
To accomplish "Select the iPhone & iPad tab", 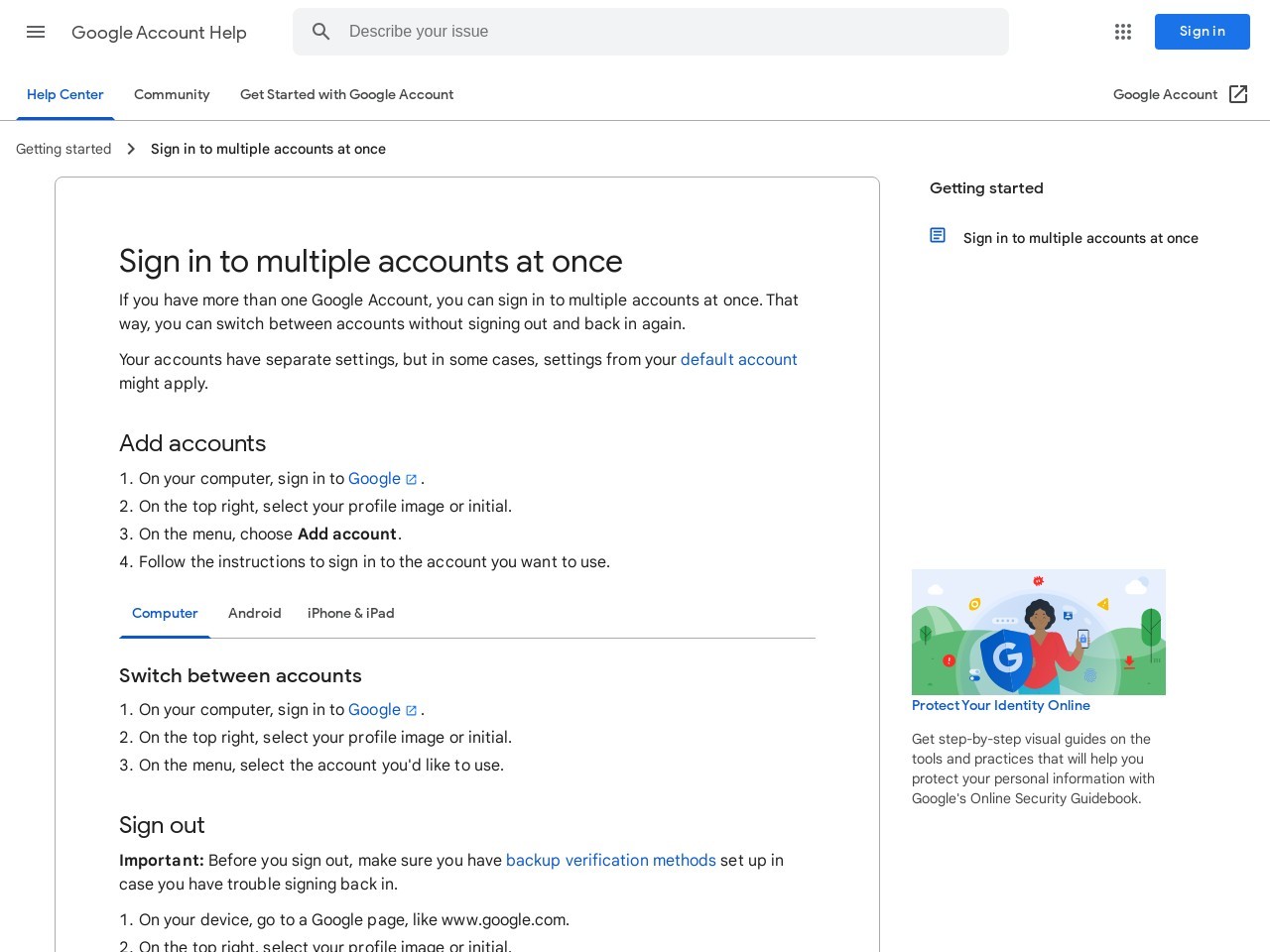I will [351, 613].
